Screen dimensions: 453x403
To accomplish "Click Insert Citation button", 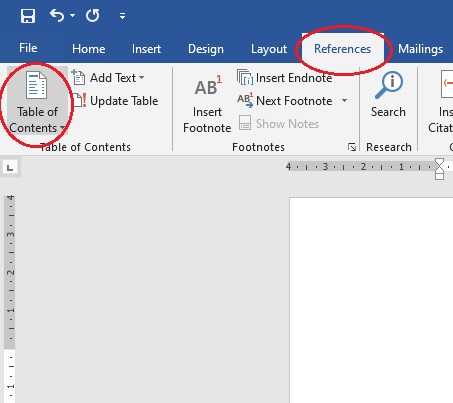I will pos(440,101).
